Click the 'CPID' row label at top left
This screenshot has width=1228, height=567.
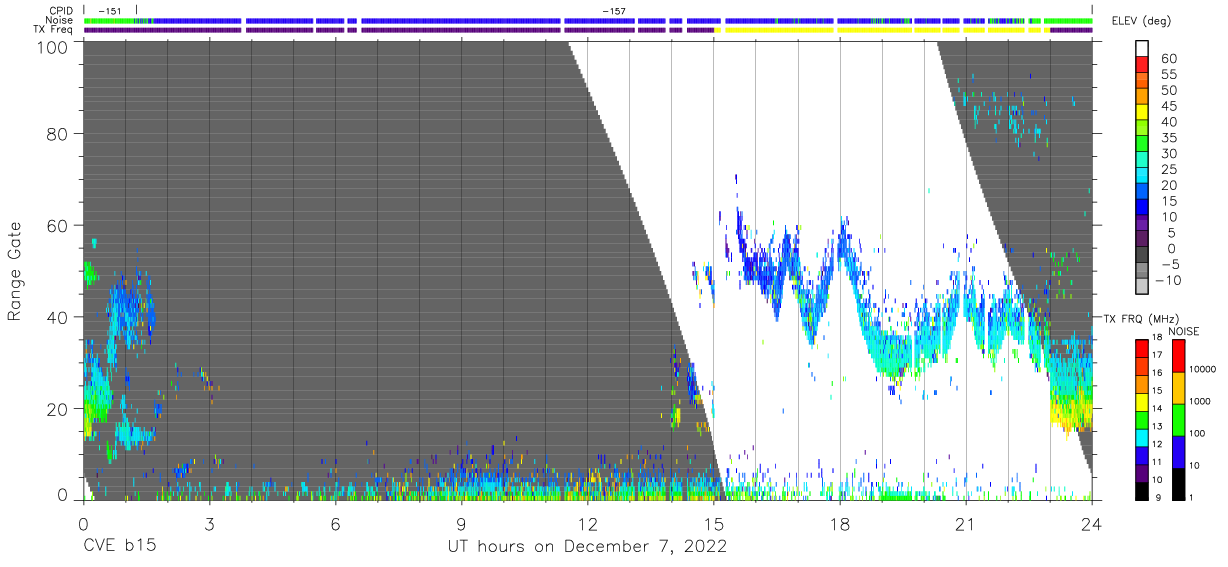point(62,11)
